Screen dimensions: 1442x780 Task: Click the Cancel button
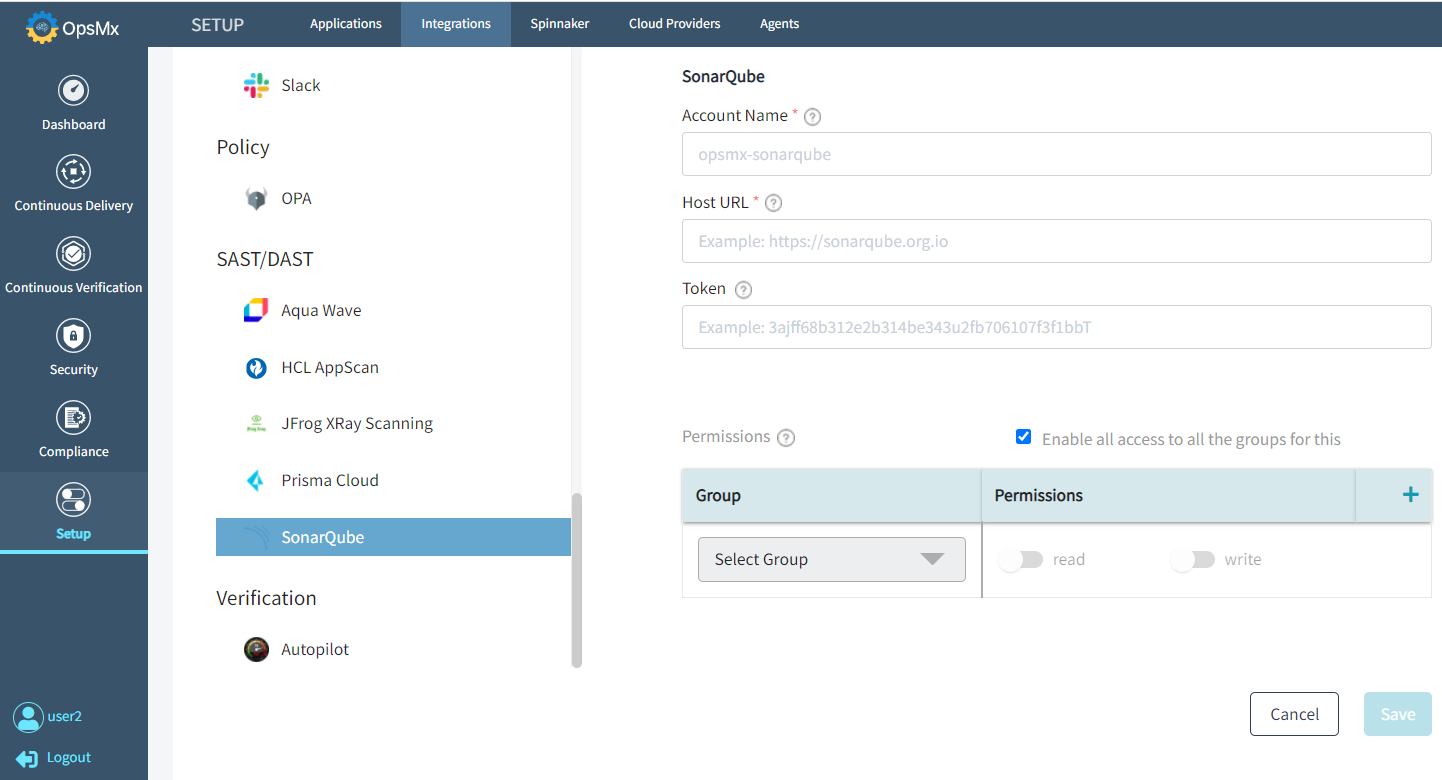[1294, 713]
